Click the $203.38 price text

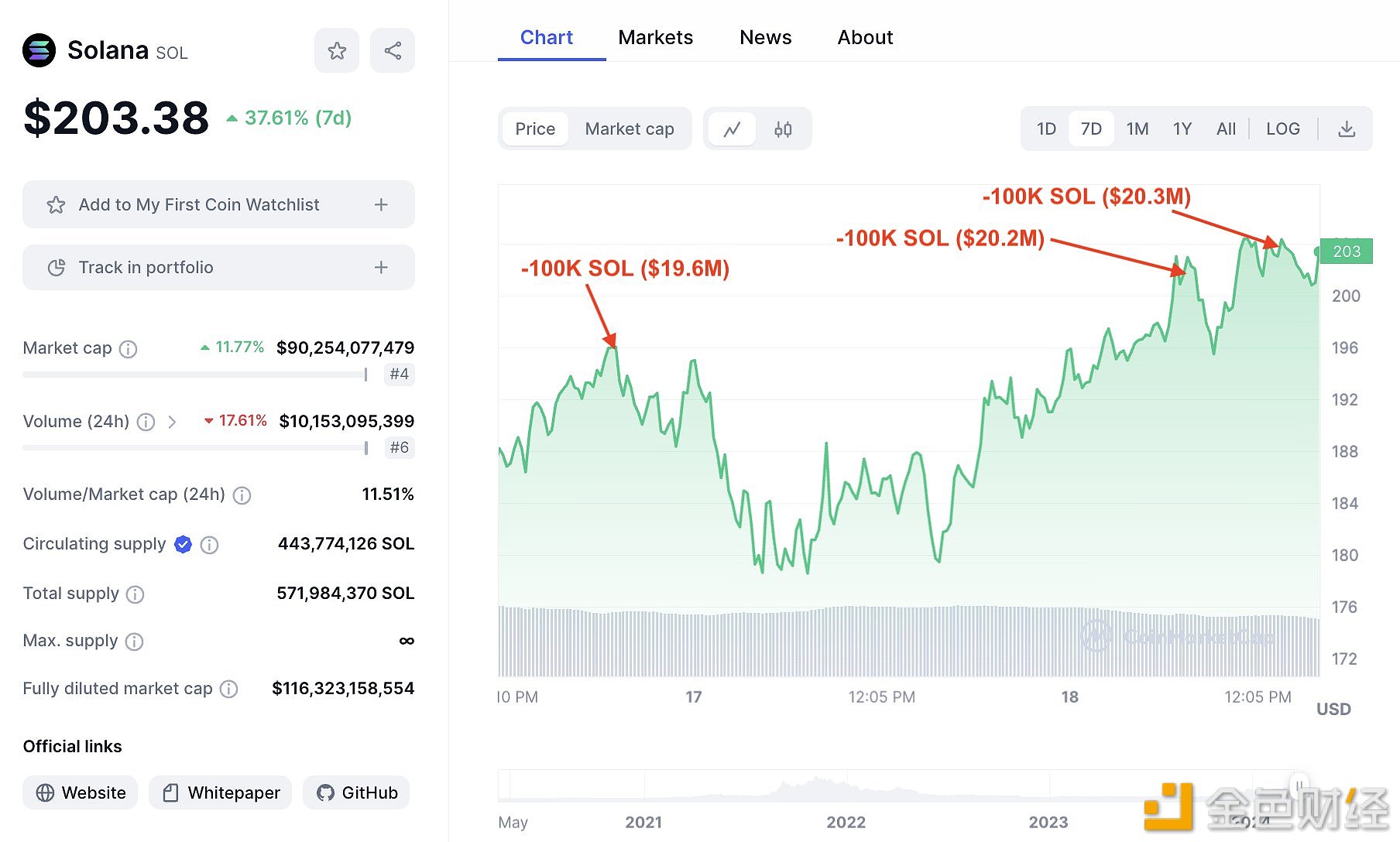tap(116, 118)
